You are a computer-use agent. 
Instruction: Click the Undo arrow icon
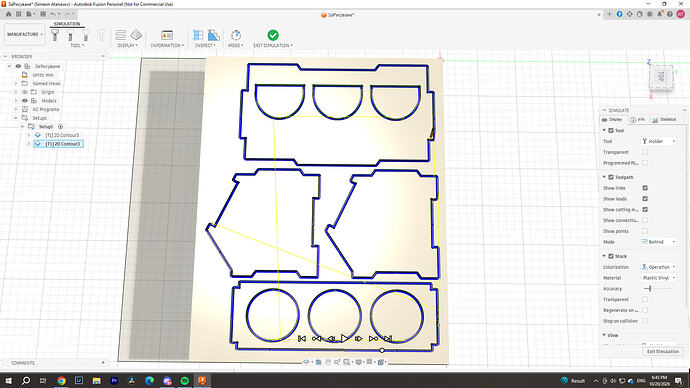(x=53, y=14)
